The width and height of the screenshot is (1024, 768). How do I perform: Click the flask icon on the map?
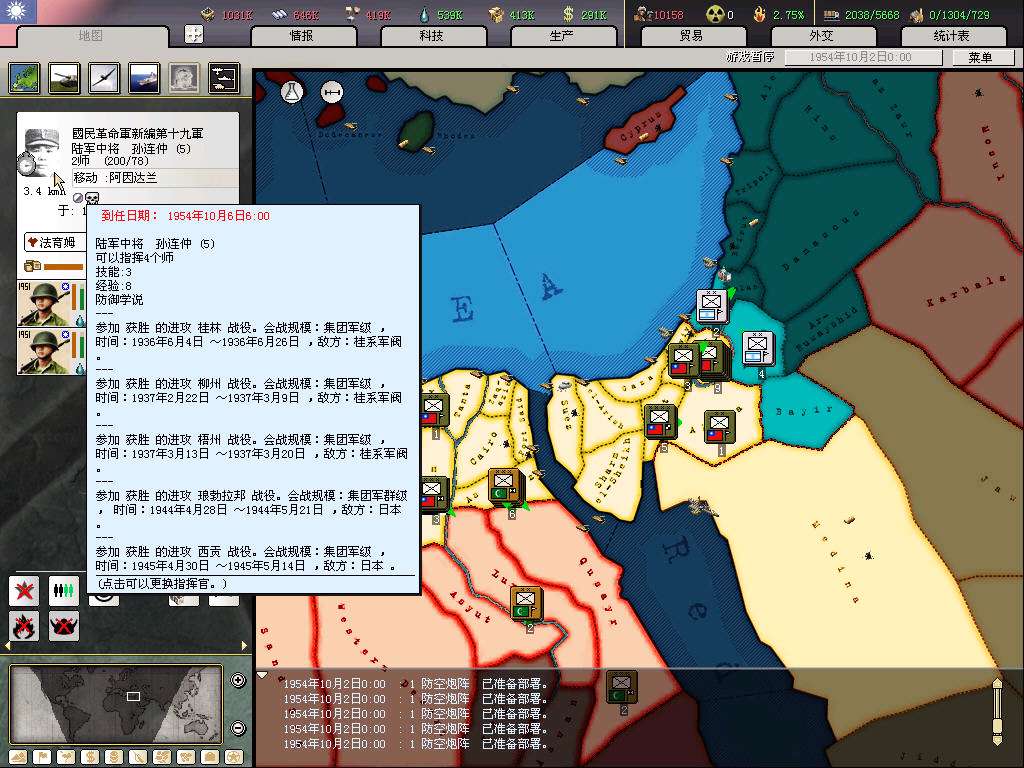291,92
